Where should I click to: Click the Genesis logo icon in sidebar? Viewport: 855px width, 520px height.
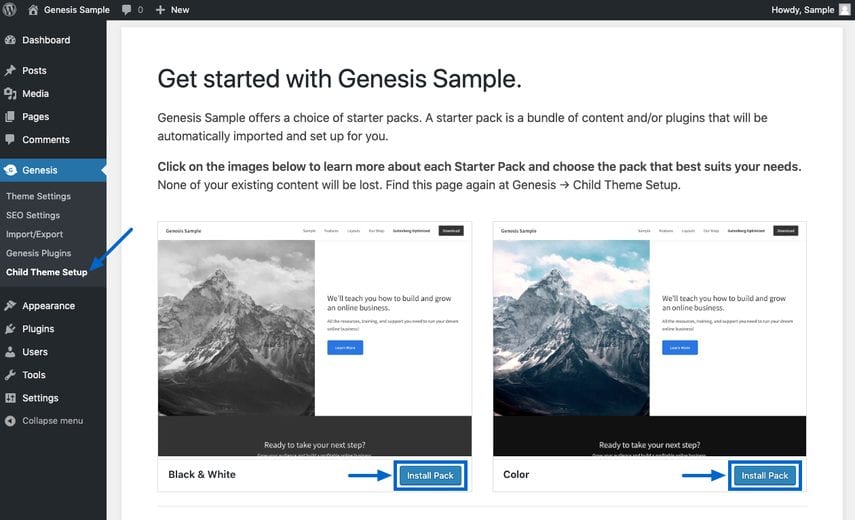10,170
